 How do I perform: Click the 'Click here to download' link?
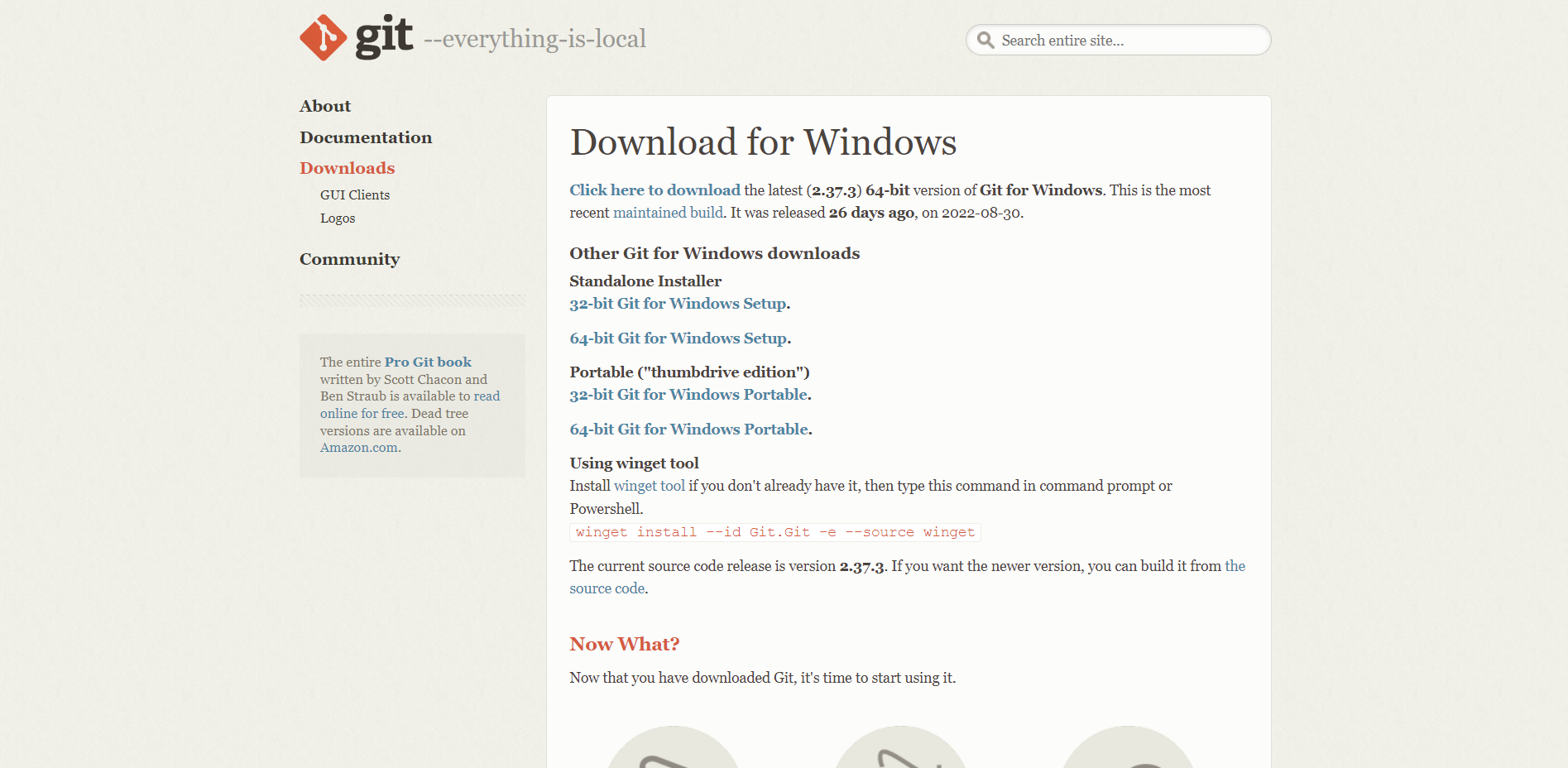pos(655,190)
